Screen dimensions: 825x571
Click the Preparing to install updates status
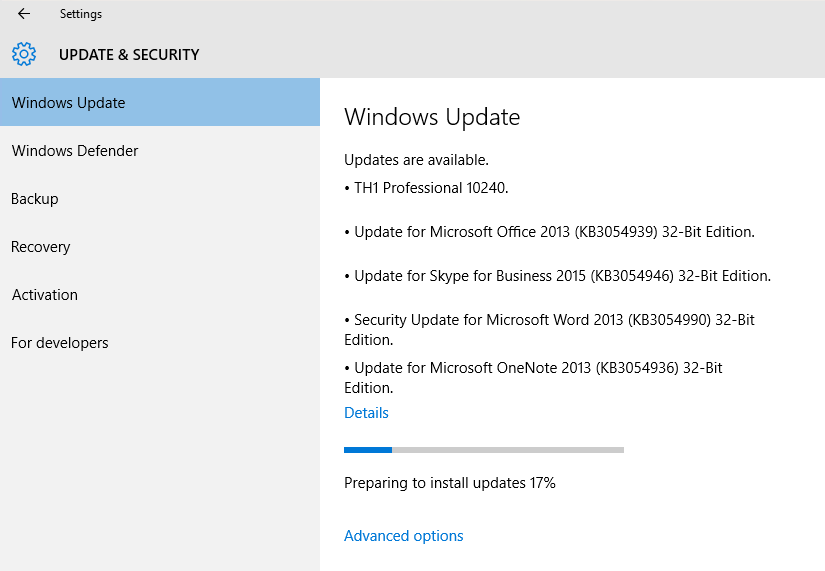[x=450, y=483]
